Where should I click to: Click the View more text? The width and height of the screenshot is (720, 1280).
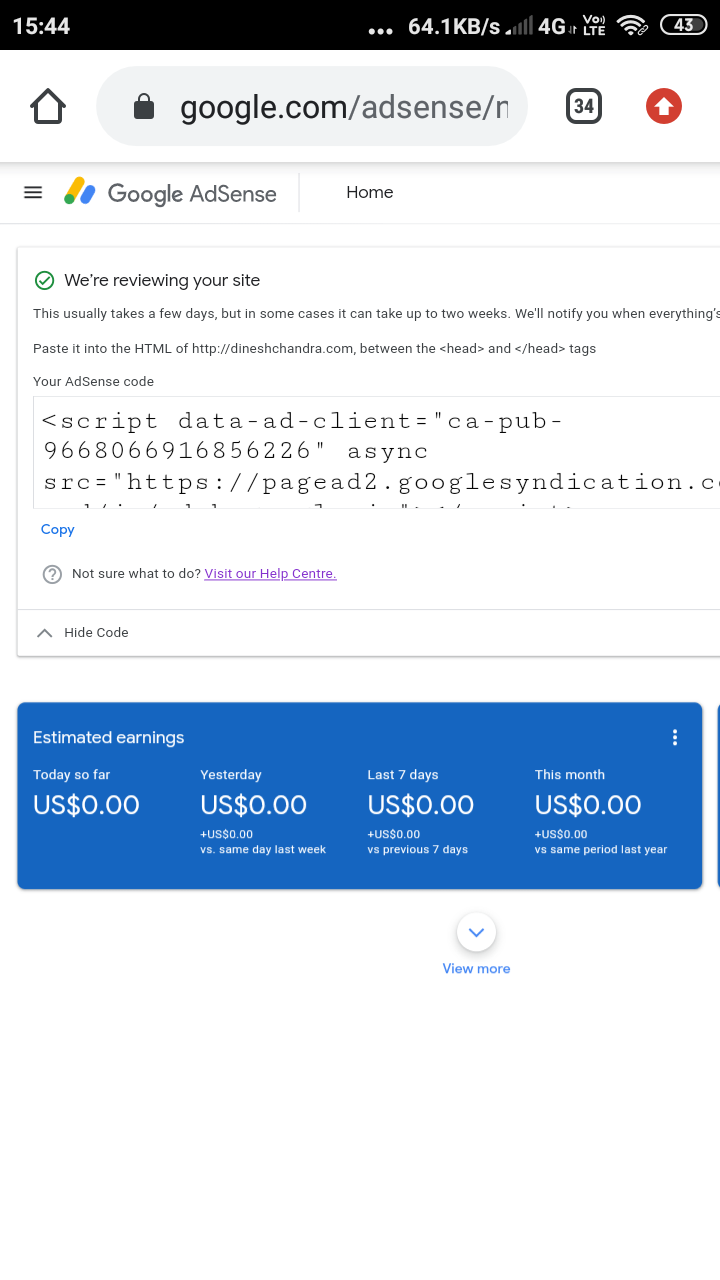point(476,968)
